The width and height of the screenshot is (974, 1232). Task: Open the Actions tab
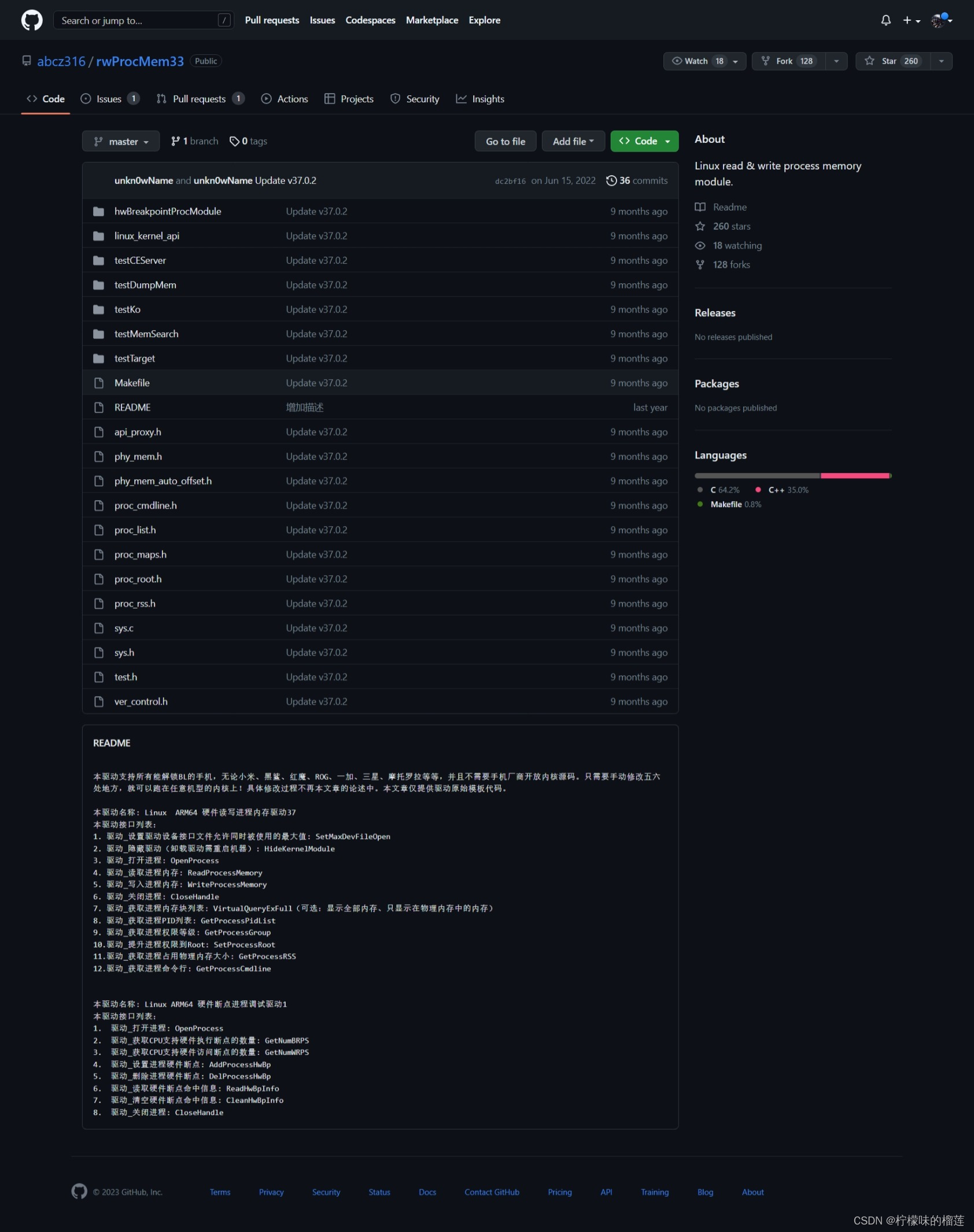coord(285,99)
